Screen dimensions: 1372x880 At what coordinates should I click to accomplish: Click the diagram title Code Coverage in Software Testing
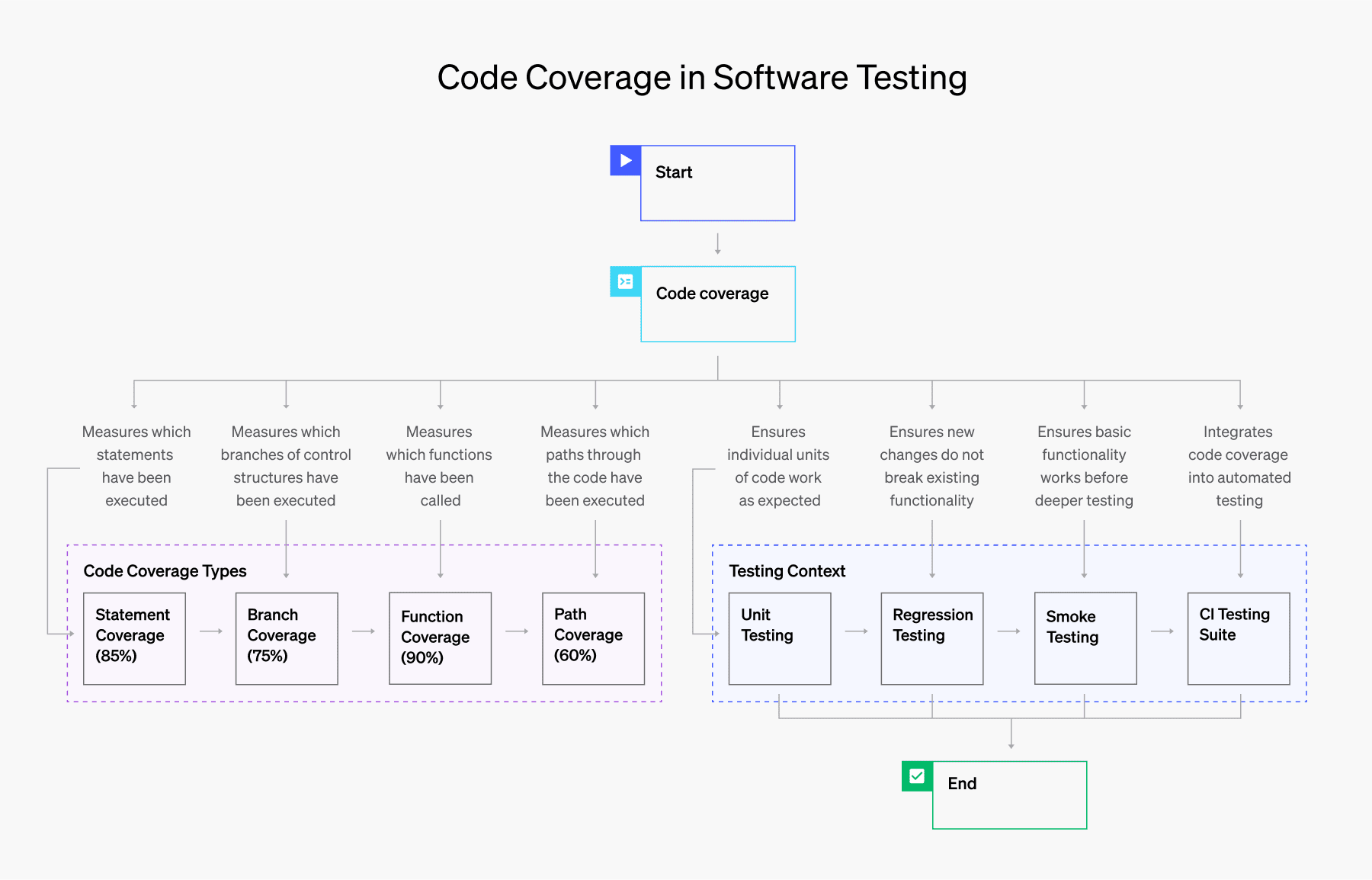click(x=702, y=78)
